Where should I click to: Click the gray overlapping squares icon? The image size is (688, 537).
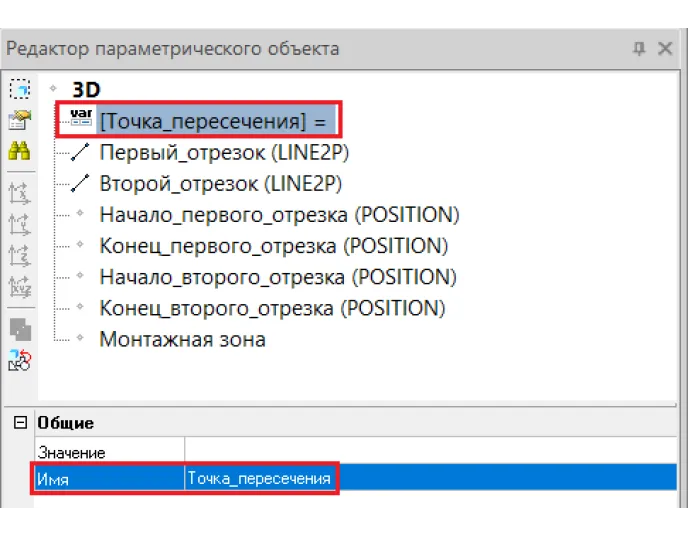20,329
